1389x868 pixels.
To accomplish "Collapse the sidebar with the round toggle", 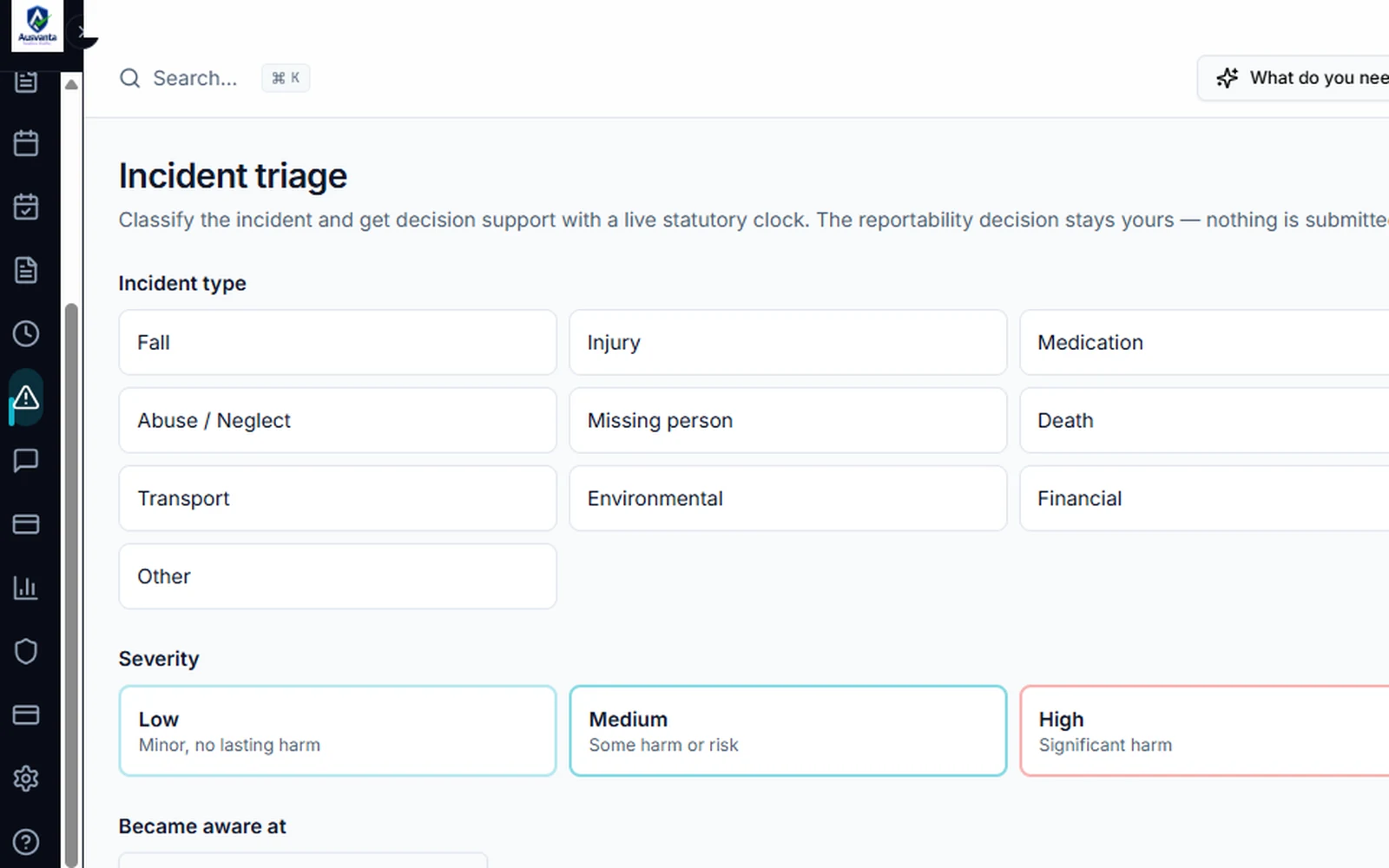I will pos(82,32).
